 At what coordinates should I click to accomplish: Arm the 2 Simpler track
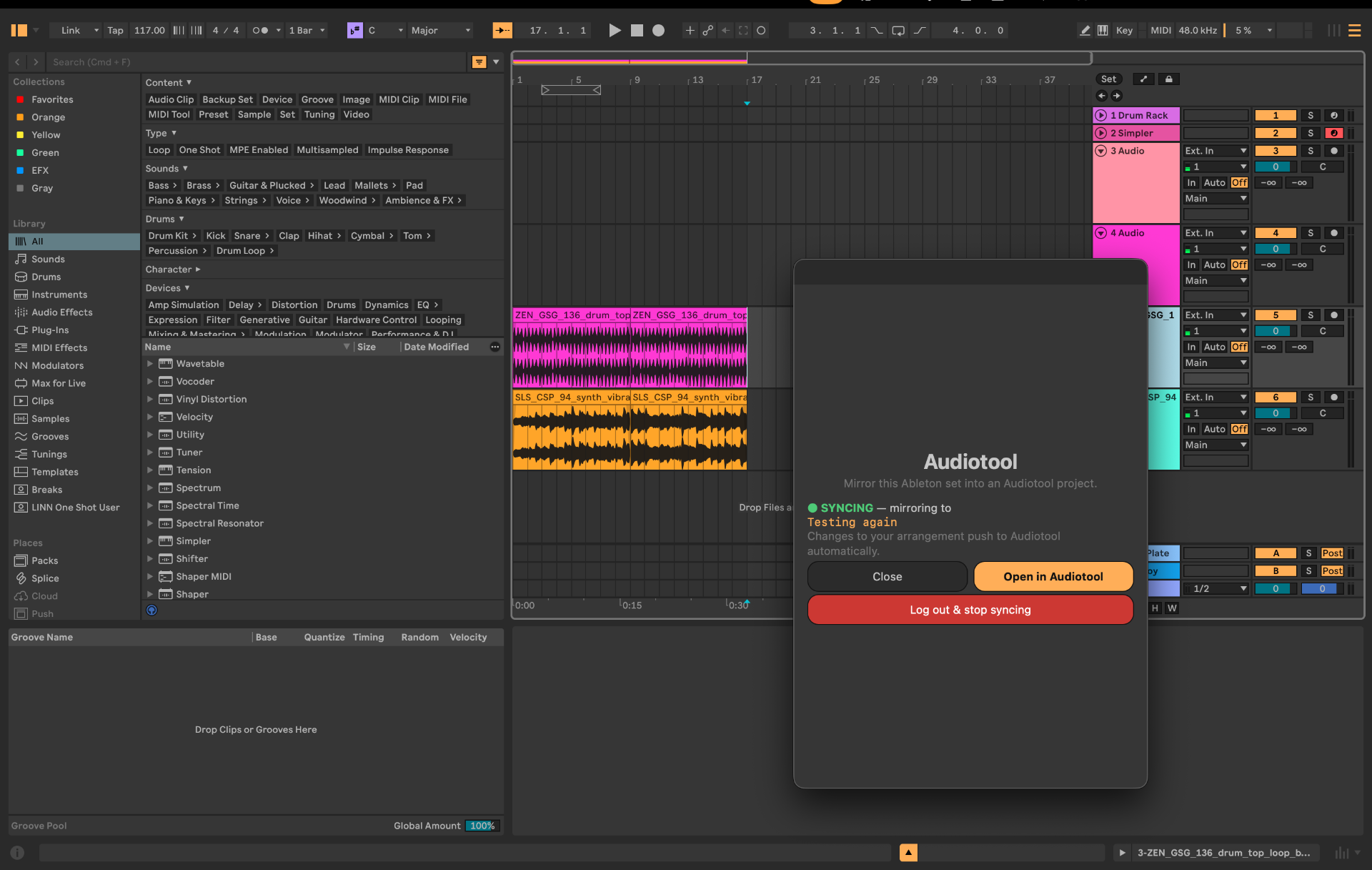coord(1333,133)
